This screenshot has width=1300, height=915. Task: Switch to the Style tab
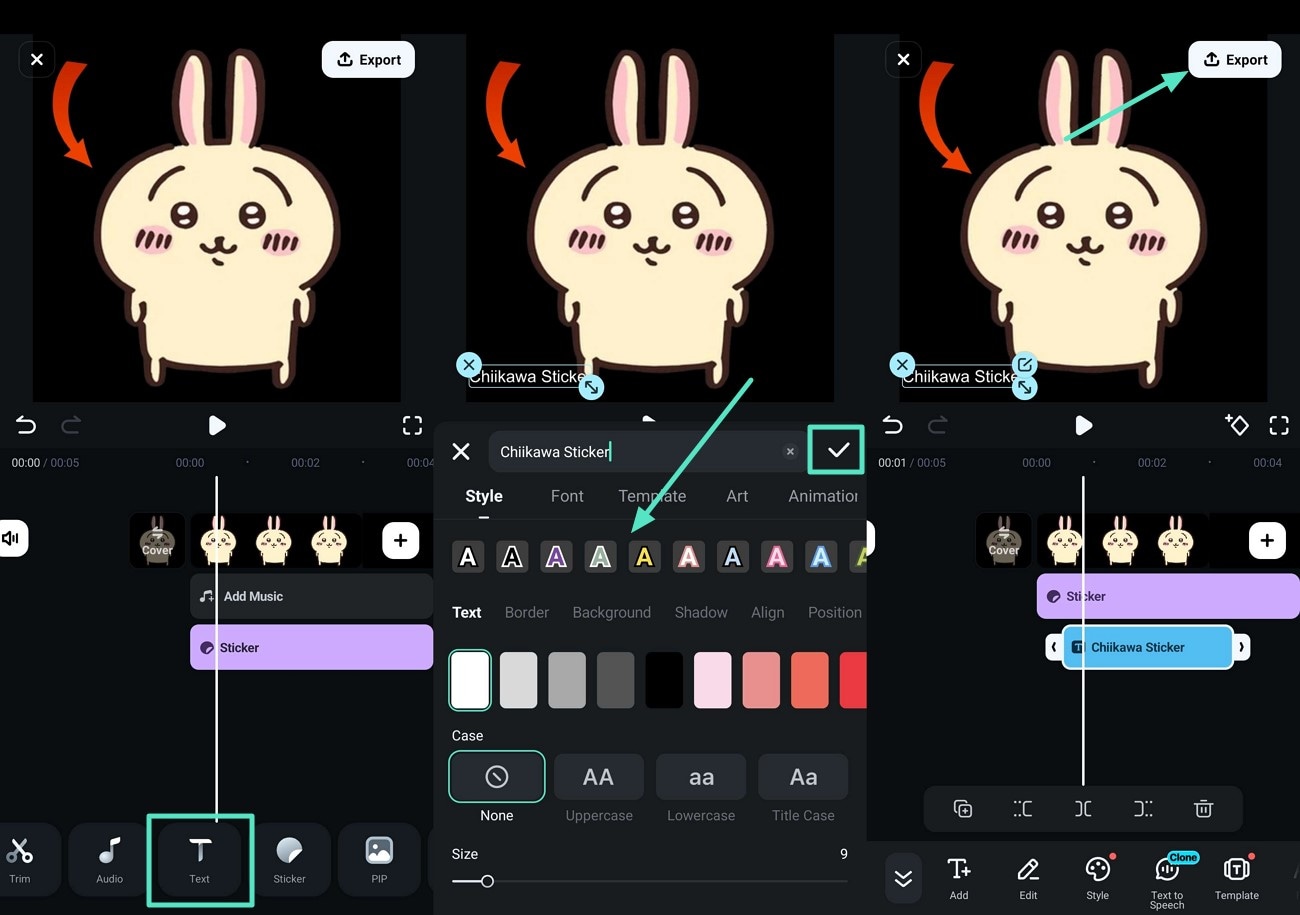[x=484, y=496]
